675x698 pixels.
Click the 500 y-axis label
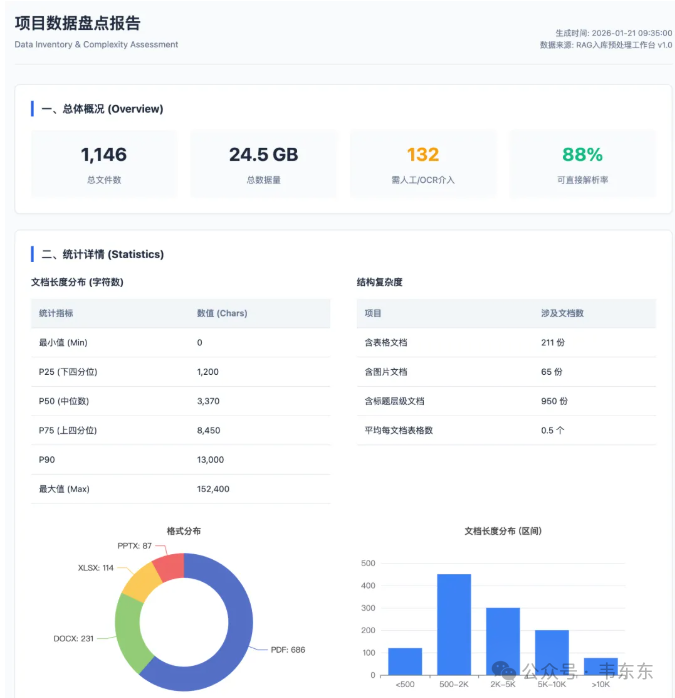368,564
